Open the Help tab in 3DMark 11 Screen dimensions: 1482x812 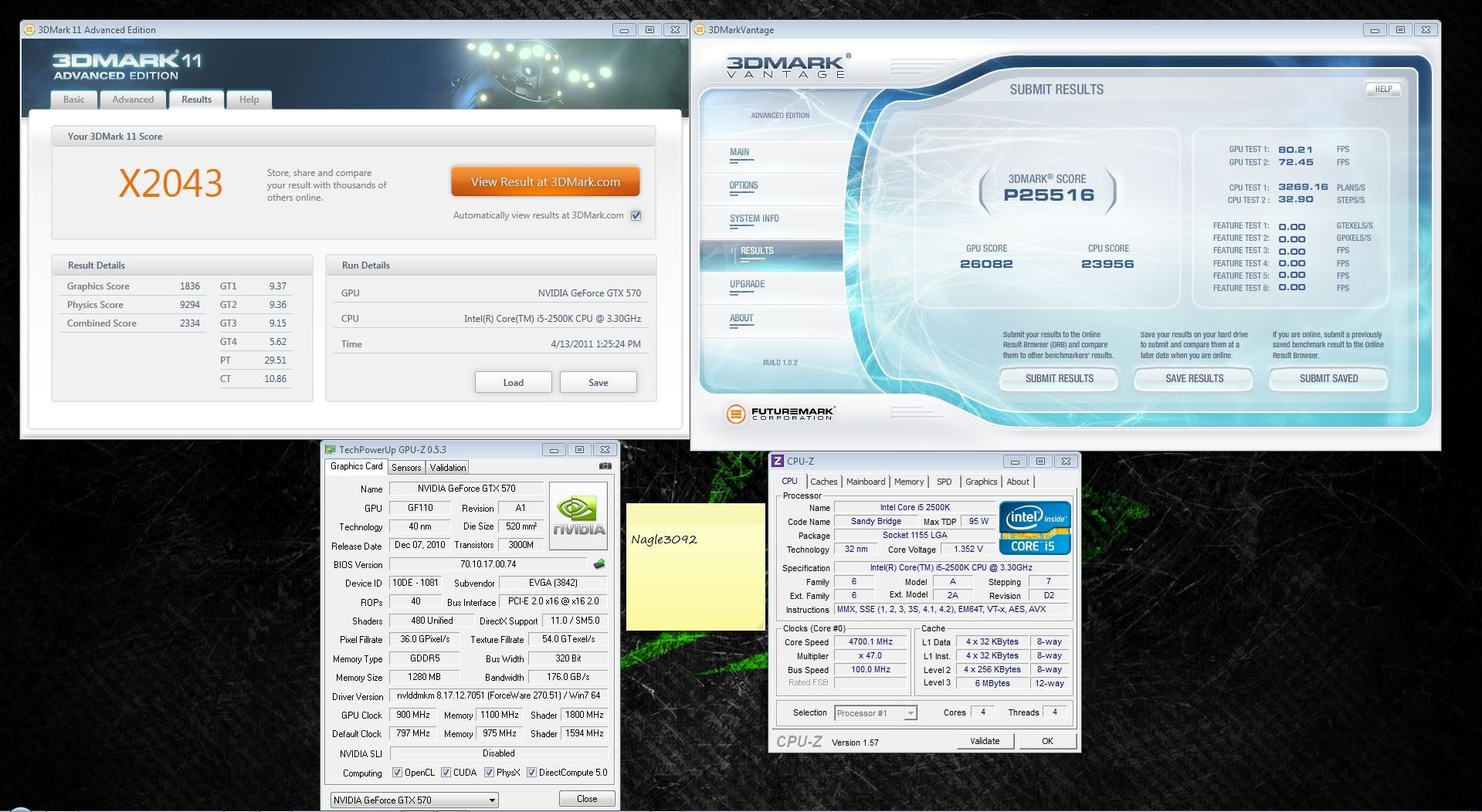click(x=249, y=100)
